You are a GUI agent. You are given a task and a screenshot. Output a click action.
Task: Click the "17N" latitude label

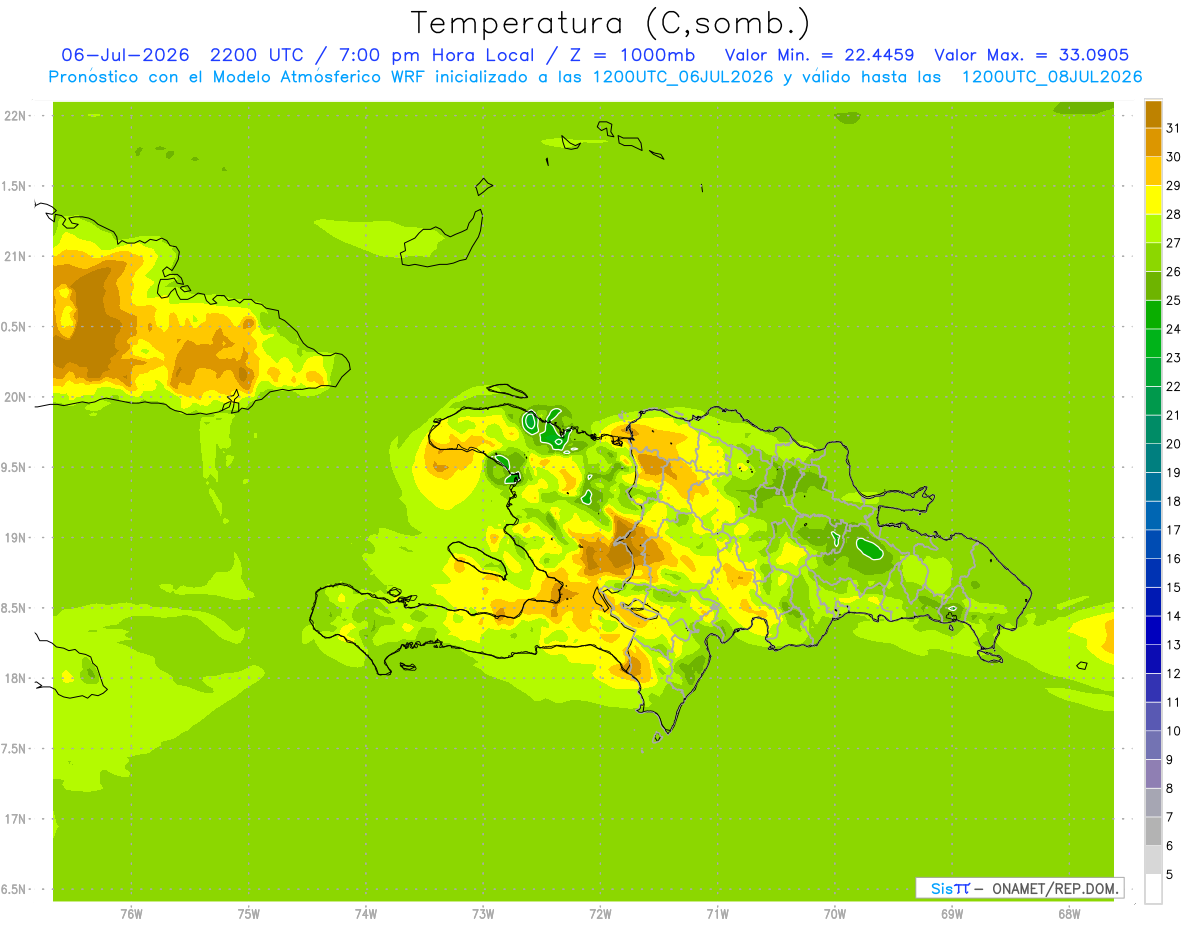click(16, 819)
